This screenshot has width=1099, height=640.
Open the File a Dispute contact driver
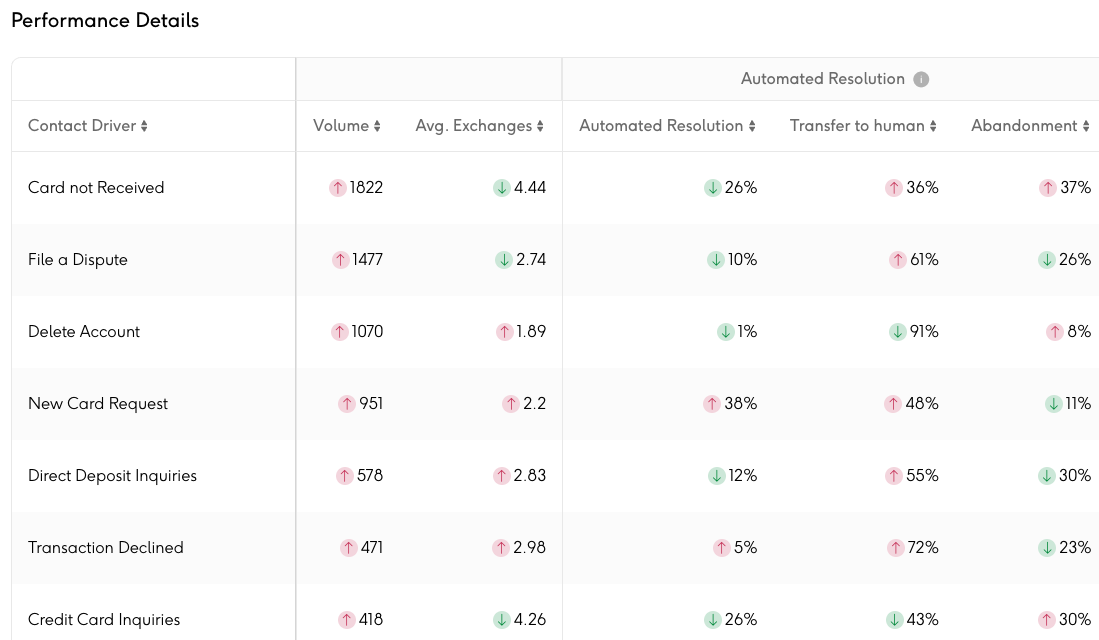pyautogui.click(x=77, y=259)
